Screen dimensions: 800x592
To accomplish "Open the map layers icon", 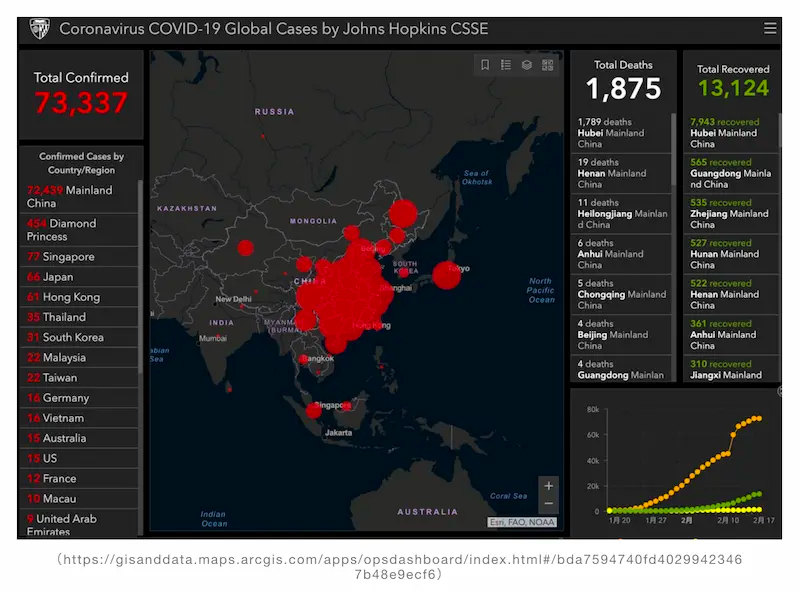I will (527, 65).
